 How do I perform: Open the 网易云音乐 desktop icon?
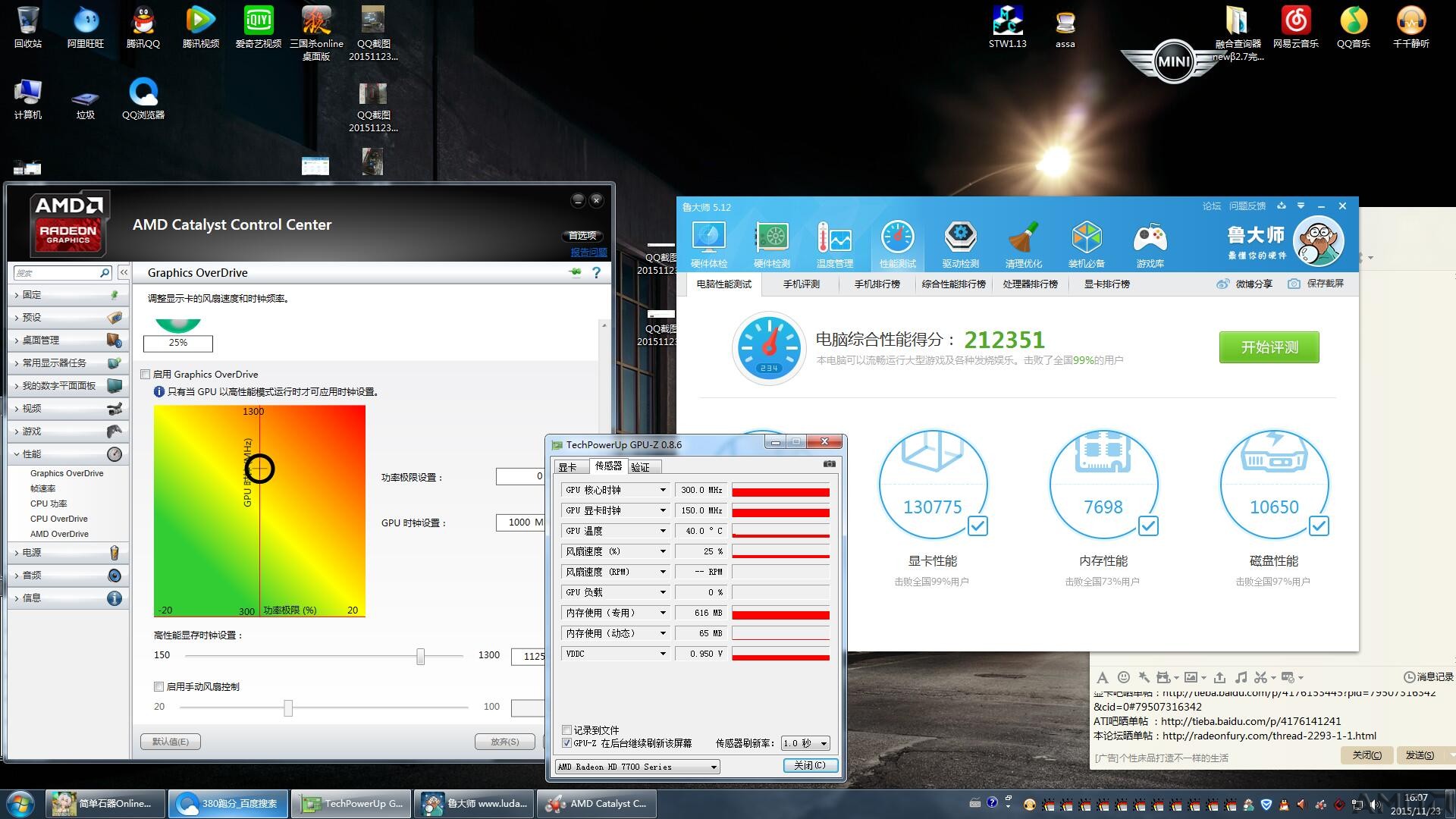coord(1296,27)
